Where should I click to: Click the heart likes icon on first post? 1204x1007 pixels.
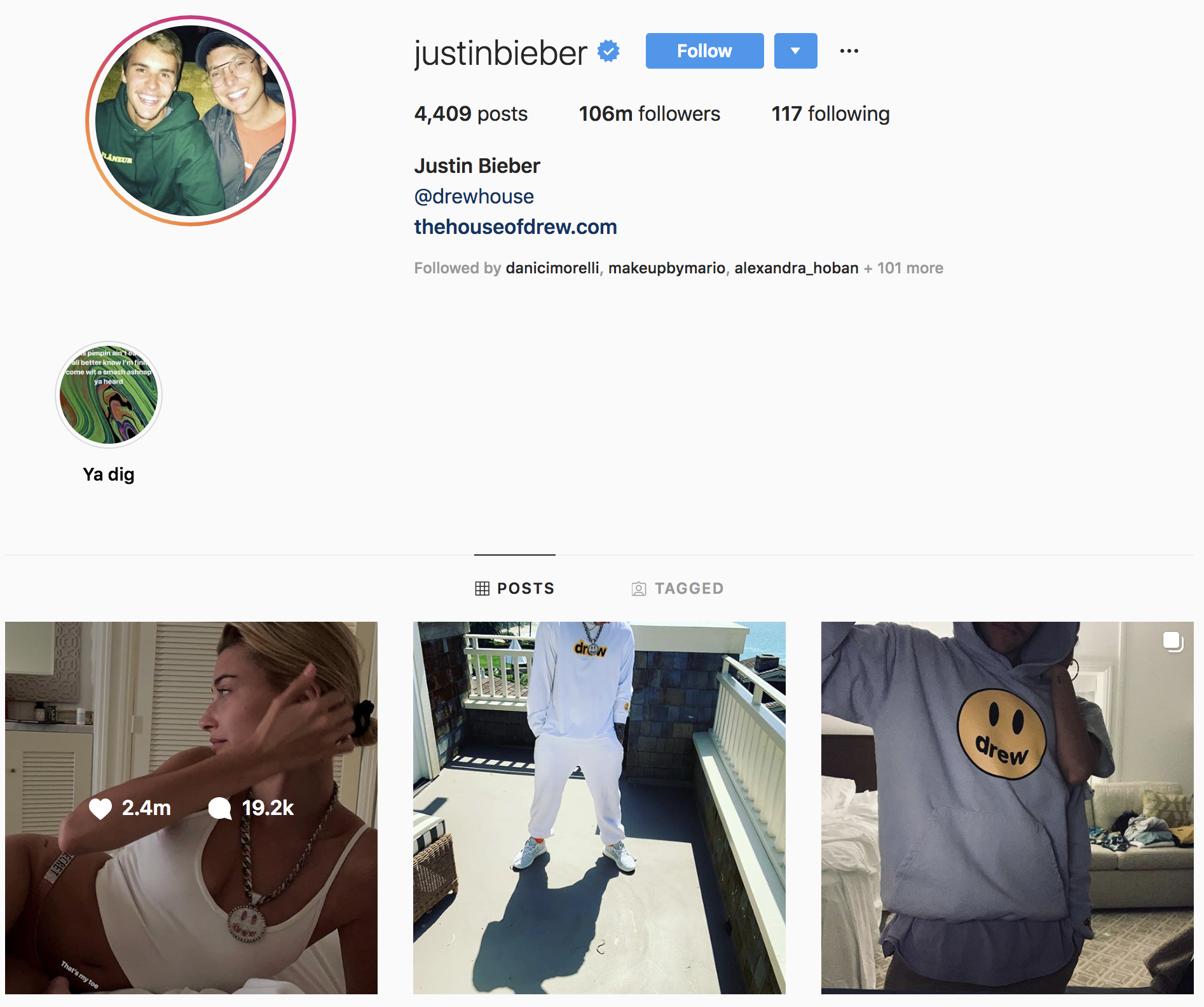click(x=100, y=808)
